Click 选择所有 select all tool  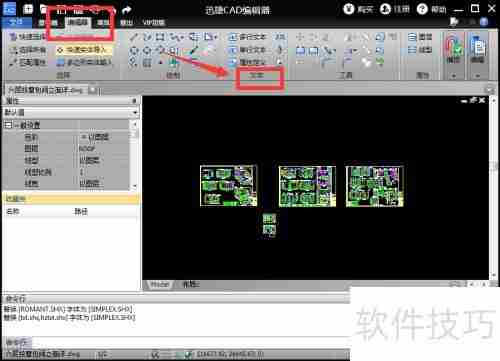coord(28,50)
